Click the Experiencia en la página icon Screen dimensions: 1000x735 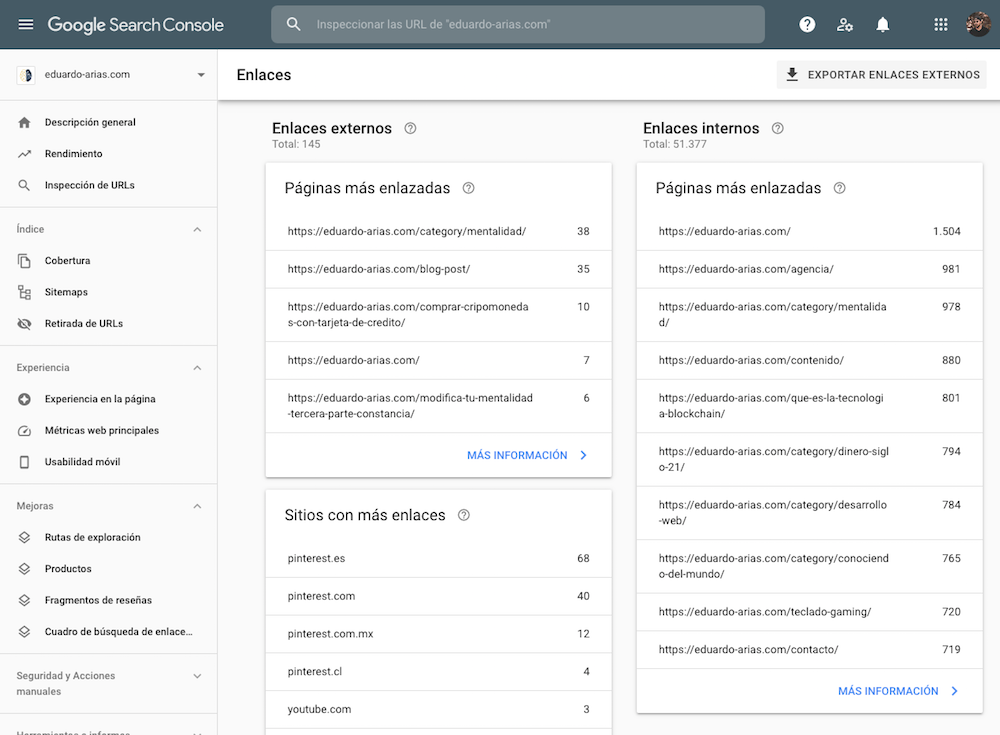(x=24, y=399)
